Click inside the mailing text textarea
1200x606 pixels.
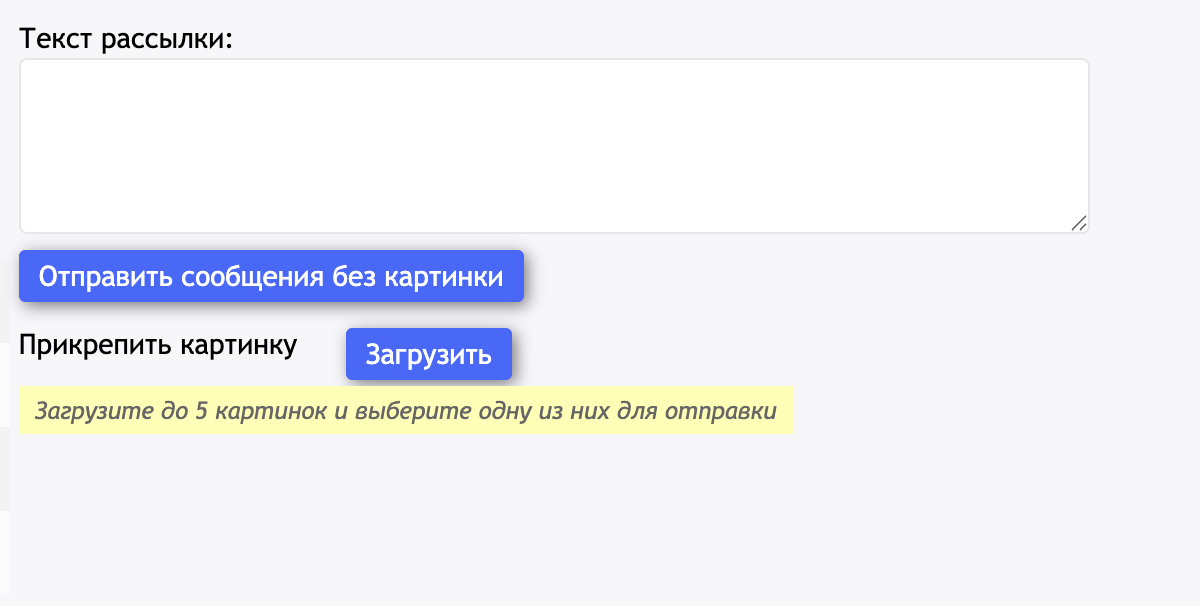553,146
